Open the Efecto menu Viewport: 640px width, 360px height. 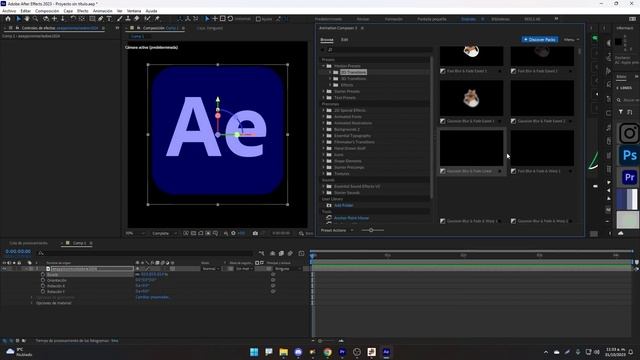click(82, 11)
